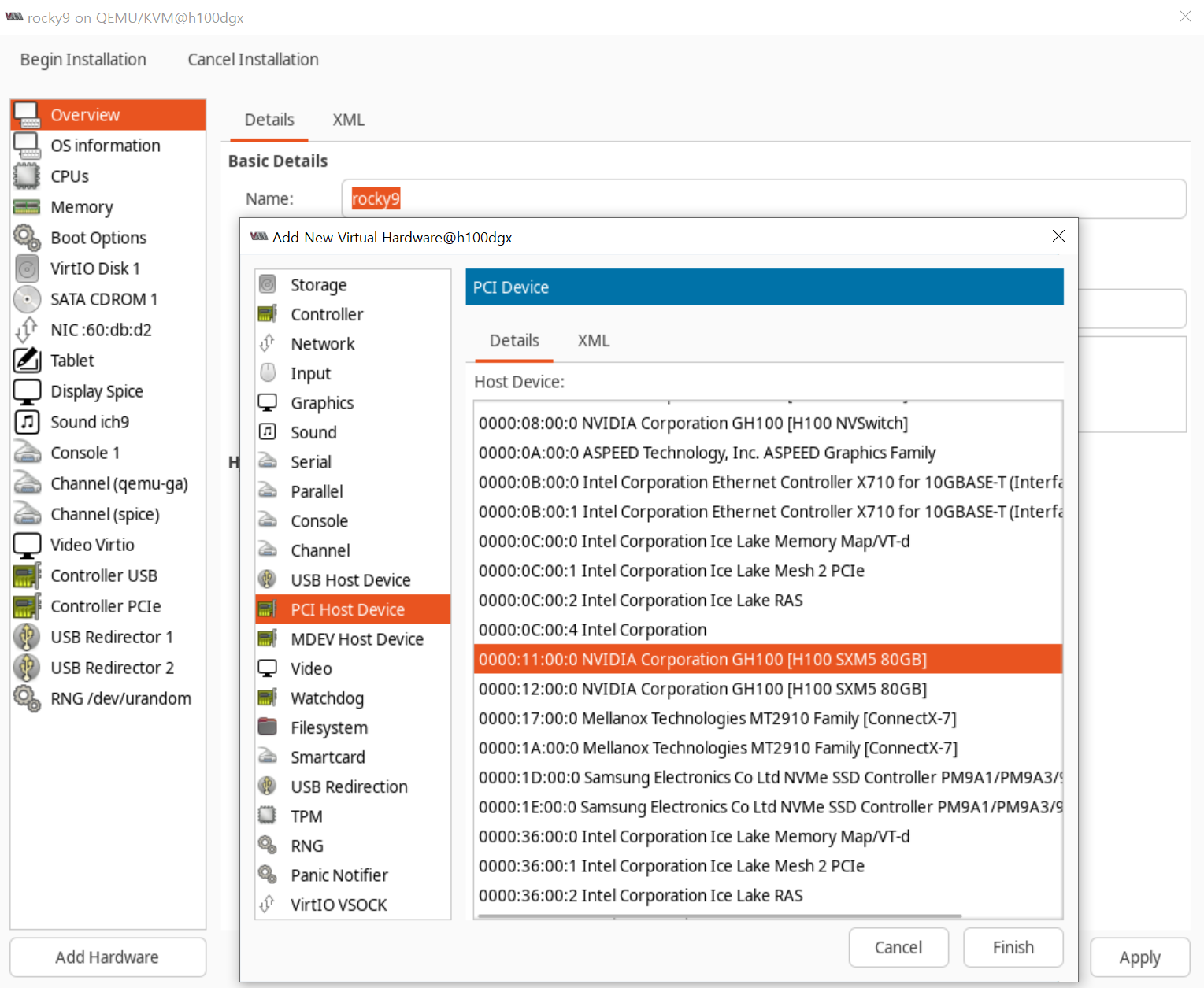Screen dimensions: 1204x988
Task: Select Controller PCIe in the sidebar
Action: tap(108, 606)
